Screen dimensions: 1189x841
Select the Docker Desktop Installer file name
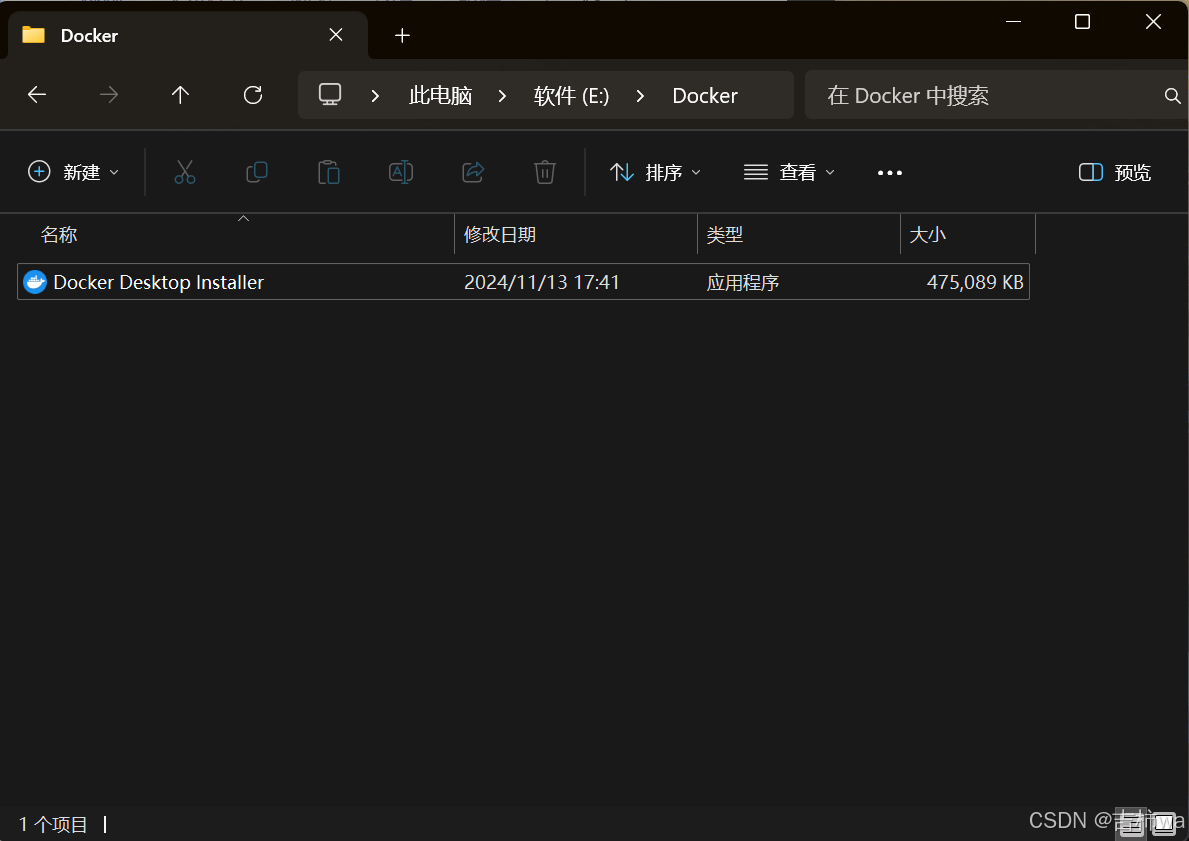pos(158,282)
